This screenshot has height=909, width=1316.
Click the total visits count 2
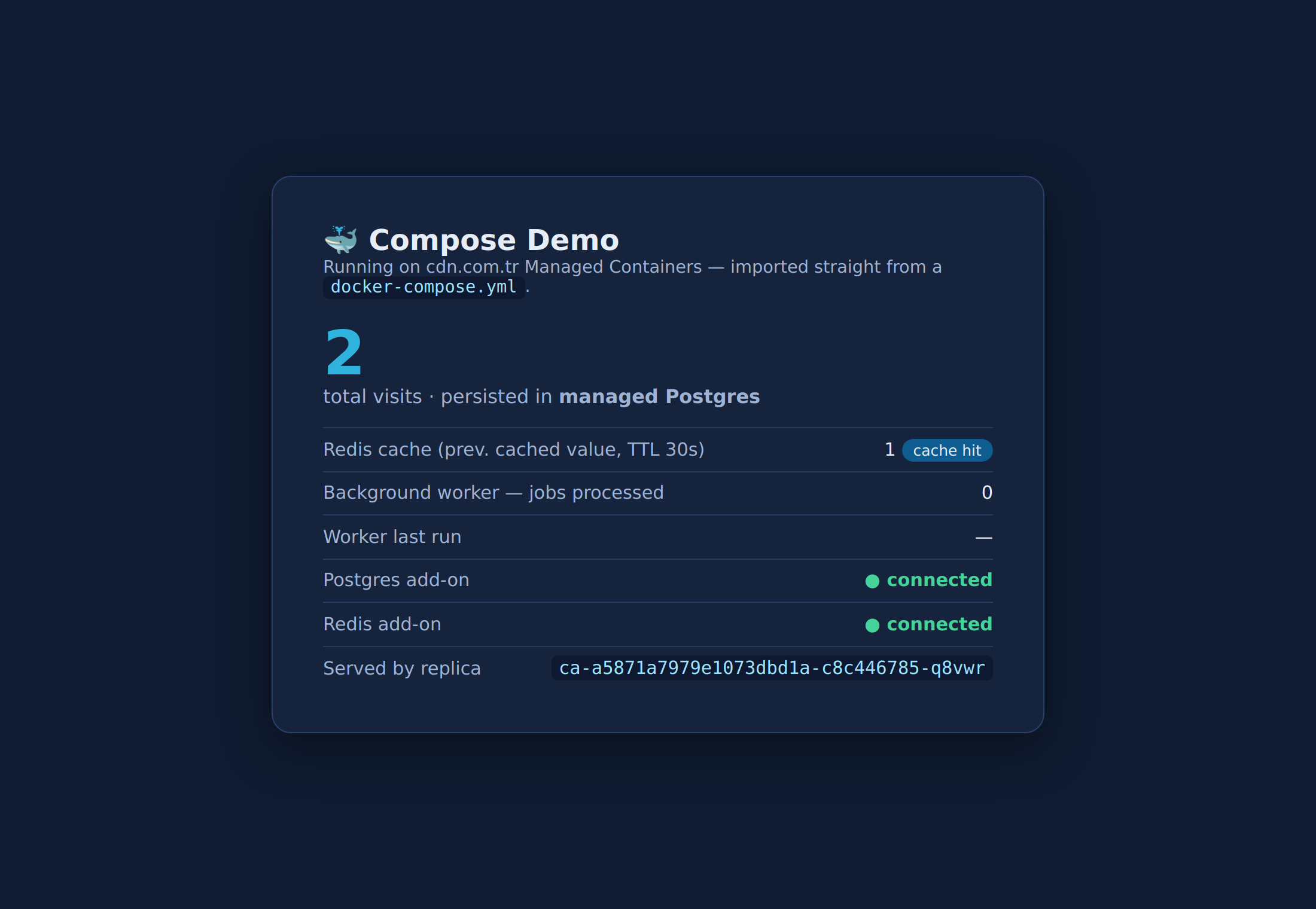[x=343, y=353]
